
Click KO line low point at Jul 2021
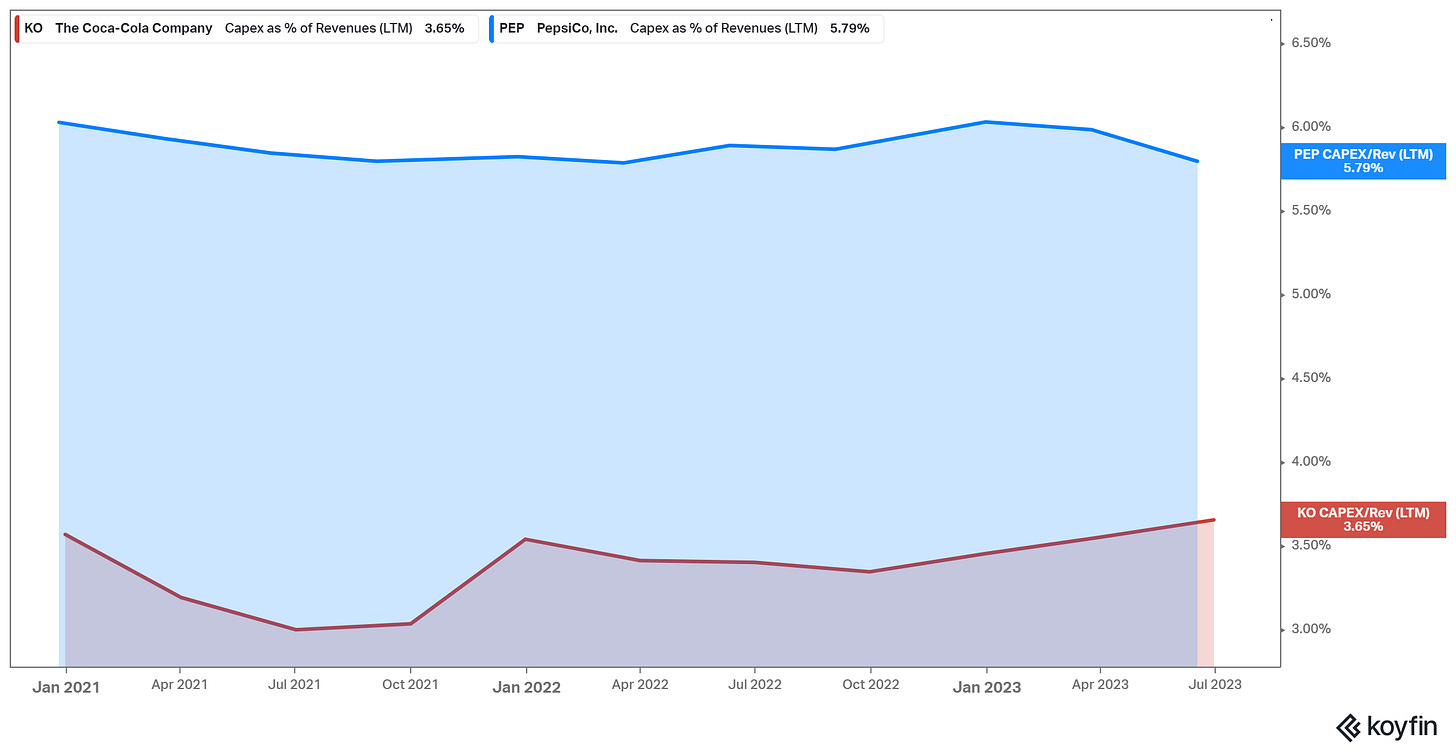coord(295,629)
